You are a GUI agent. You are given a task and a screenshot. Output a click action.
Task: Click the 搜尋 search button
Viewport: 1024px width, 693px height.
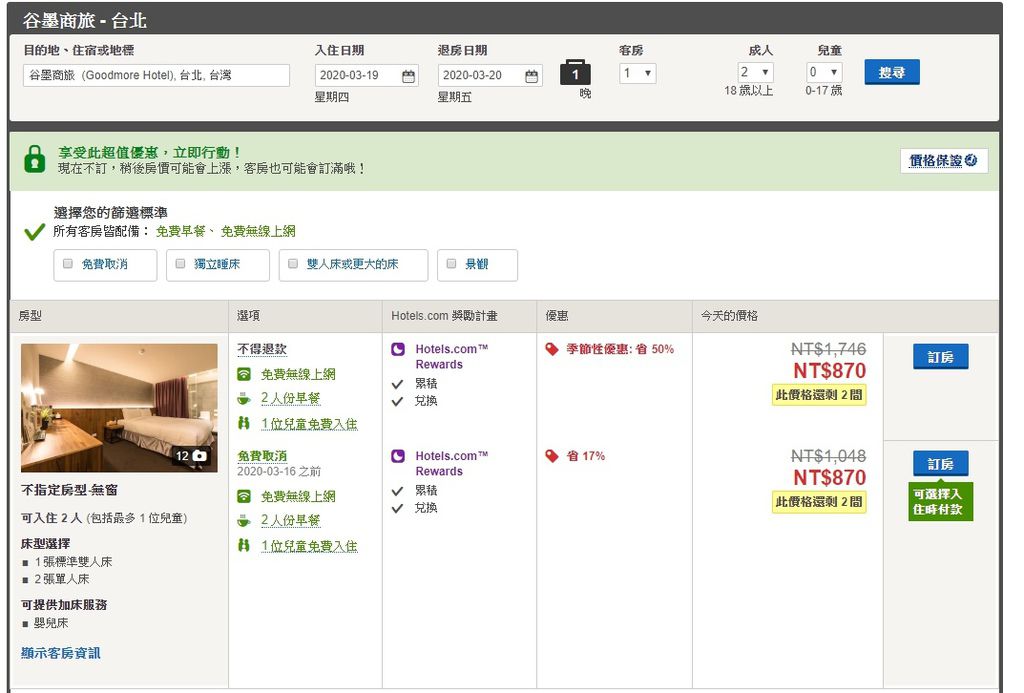(891, 73)
